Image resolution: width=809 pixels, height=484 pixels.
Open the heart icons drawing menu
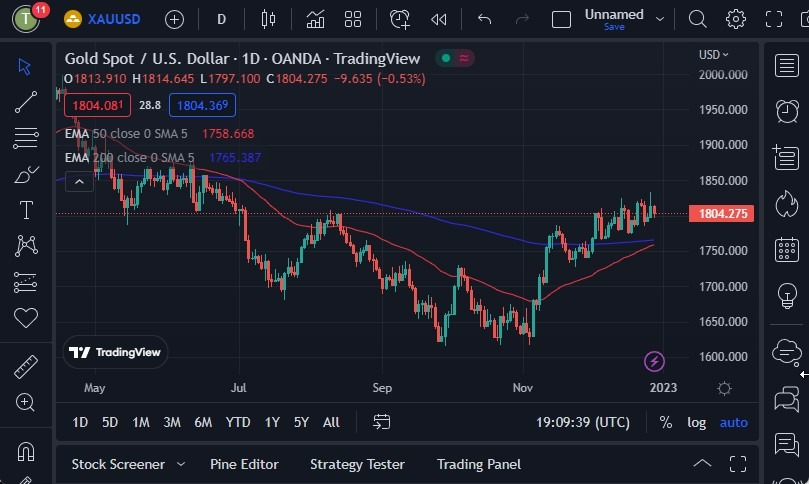[x=26, y=317]
